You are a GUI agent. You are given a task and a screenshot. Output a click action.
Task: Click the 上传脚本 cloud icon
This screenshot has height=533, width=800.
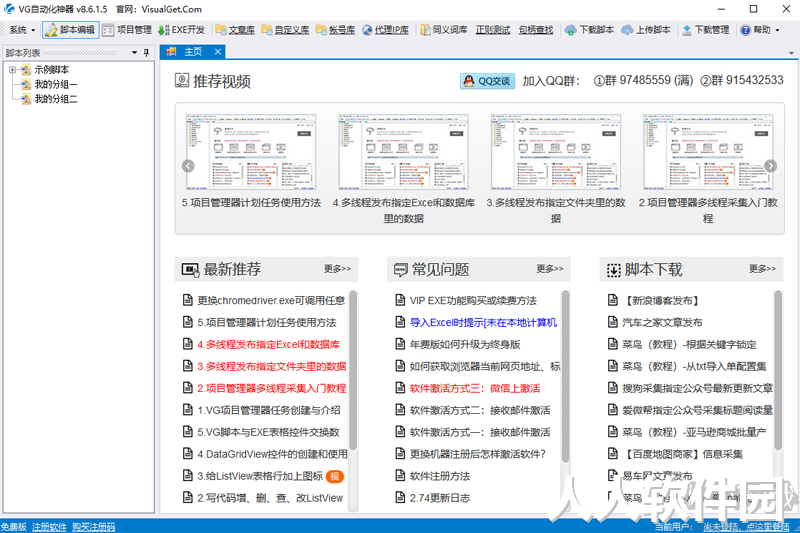pos(627,30)
